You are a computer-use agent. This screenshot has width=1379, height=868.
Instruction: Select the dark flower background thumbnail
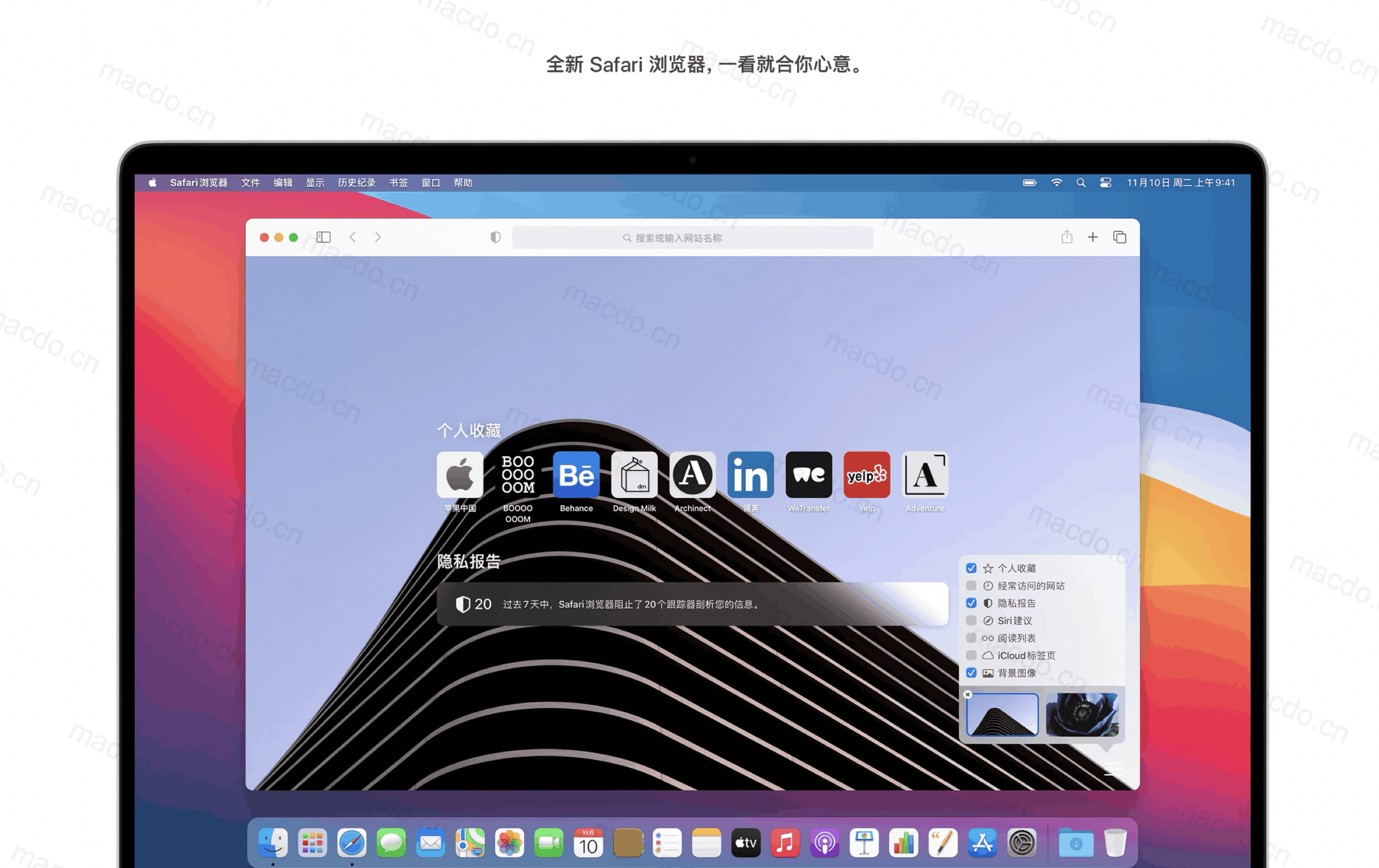(x=1082, y=715)
